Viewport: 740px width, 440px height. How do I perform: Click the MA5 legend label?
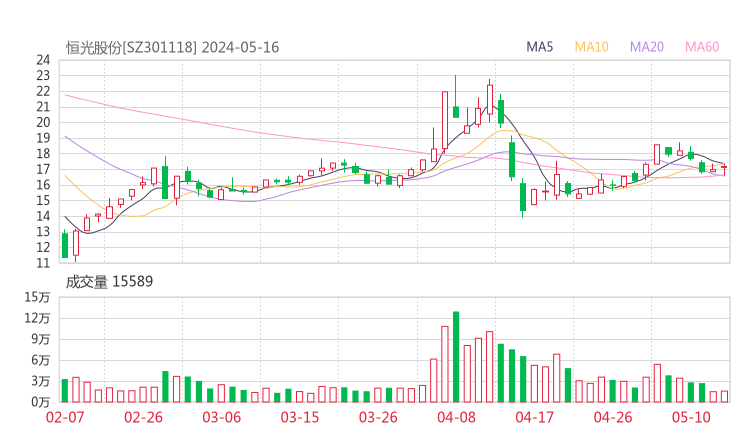point(539,47)
